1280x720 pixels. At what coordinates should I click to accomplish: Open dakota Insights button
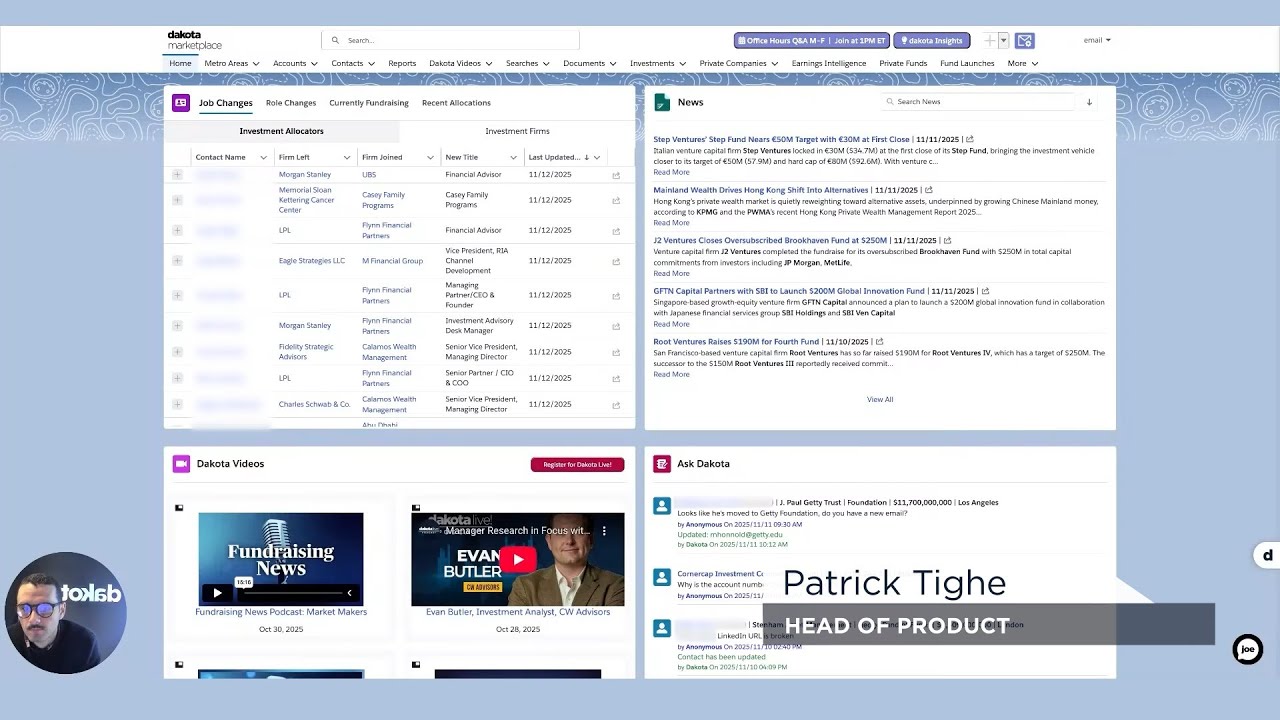click(x=931, y=40)
